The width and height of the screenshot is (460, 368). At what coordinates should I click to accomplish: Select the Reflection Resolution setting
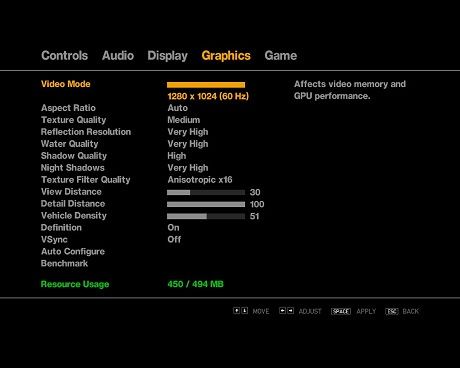tap(86, 132)
